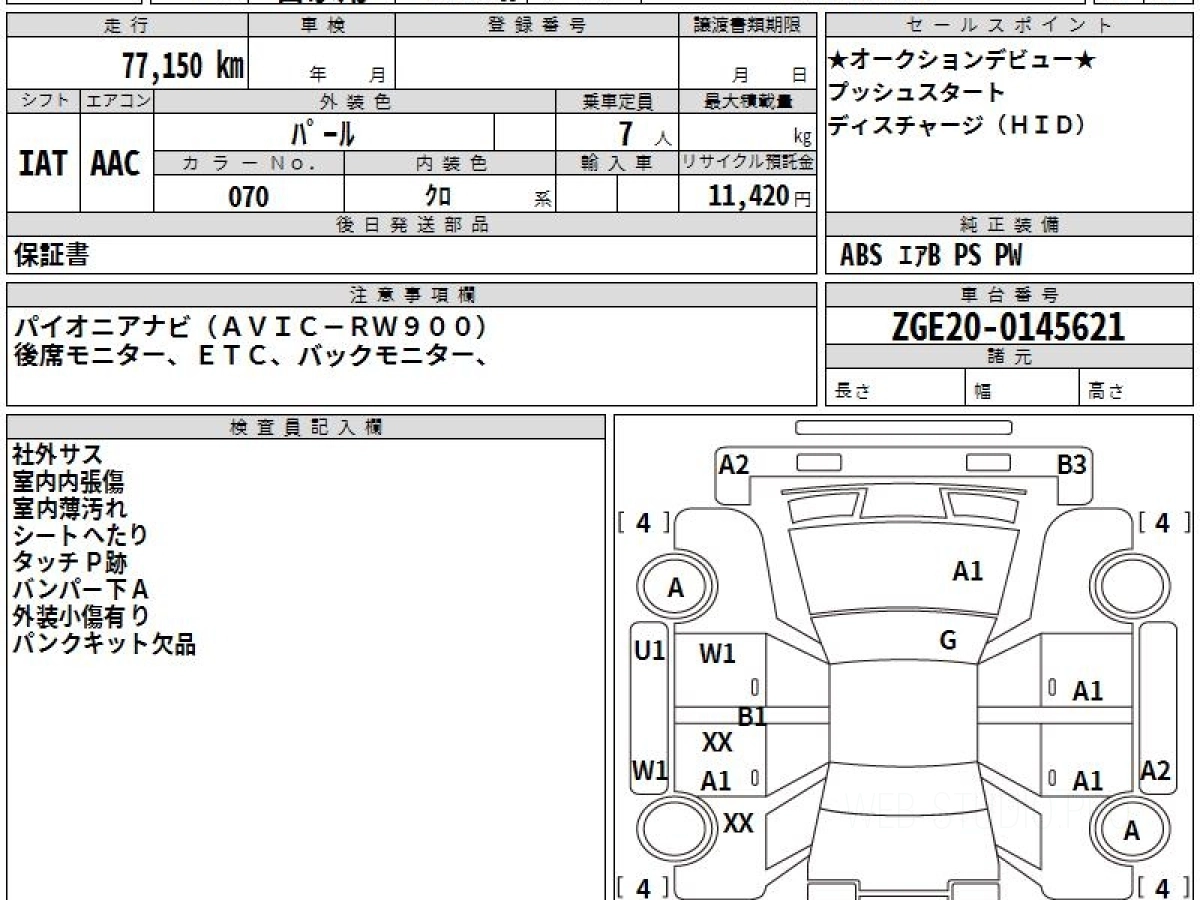Screen dimensions: 1200x900
Task: Click the 走行 column header
Action: coord(126,26)
